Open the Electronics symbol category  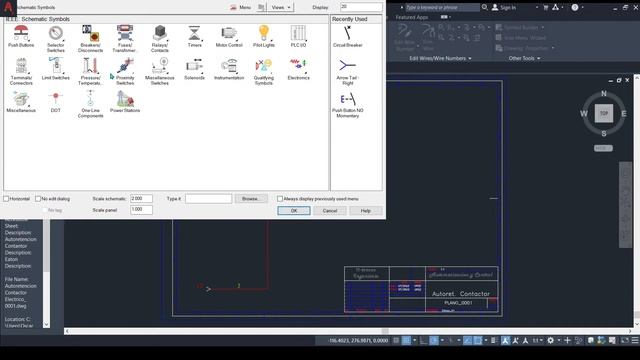pos(298,69)
